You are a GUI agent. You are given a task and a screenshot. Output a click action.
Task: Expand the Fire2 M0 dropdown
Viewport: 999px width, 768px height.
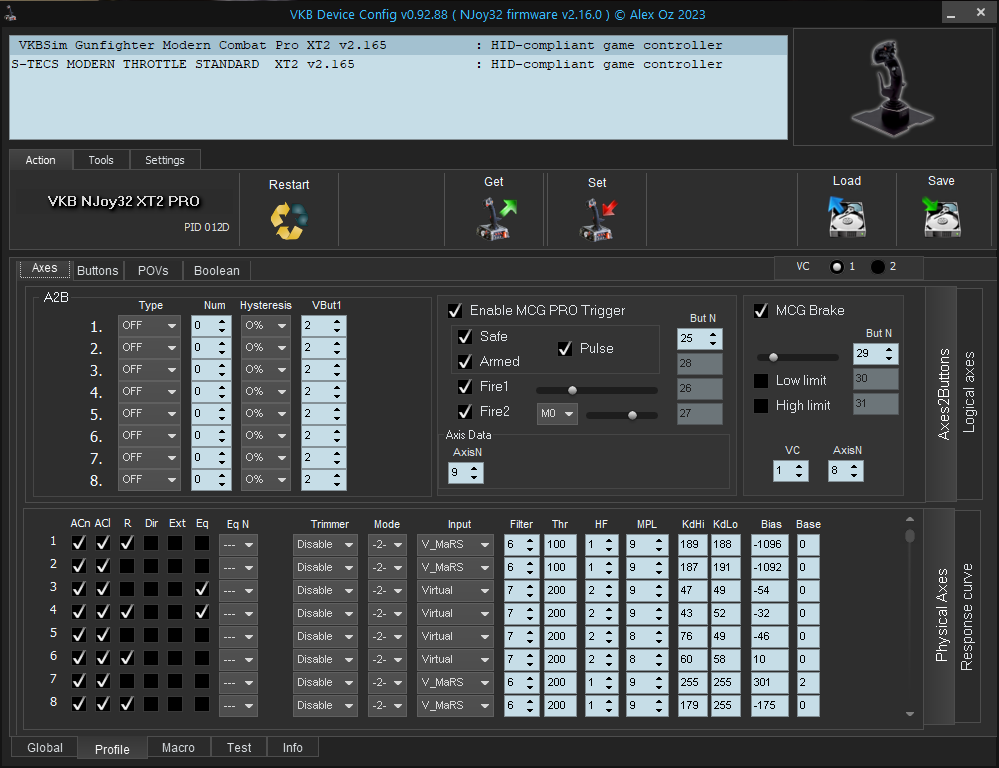(557, 413)
